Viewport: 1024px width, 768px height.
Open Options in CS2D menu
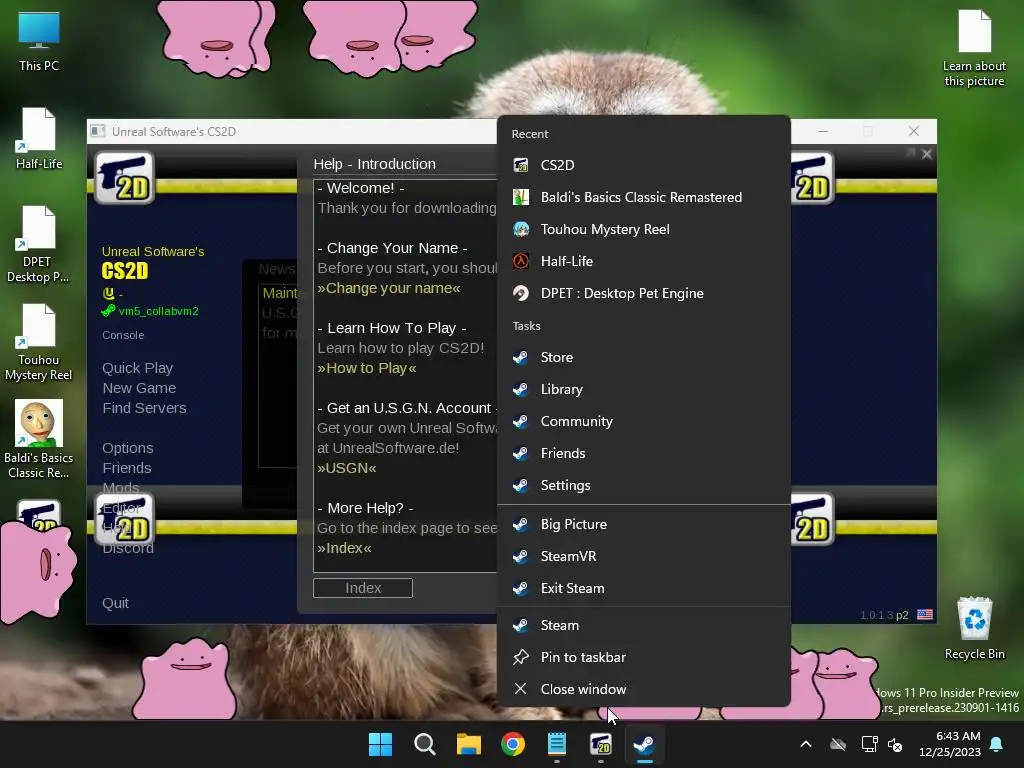coord(127,448)
